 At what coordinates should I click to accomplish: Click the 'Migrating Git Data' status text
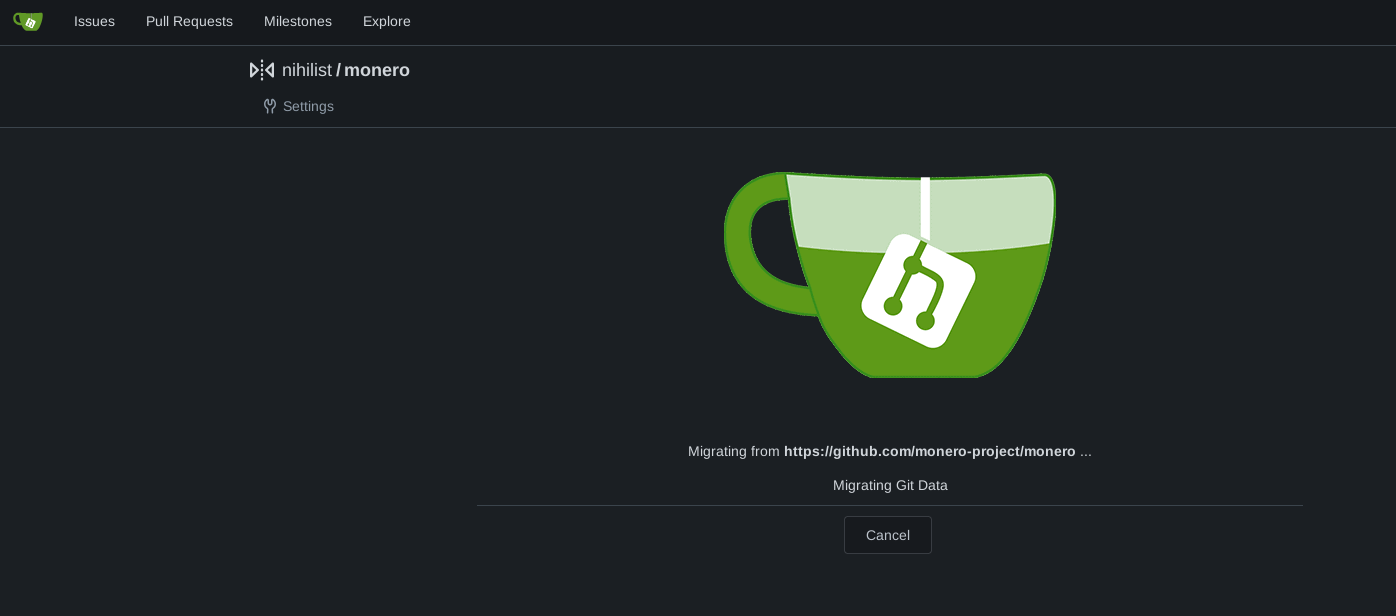tap(890, 485)
